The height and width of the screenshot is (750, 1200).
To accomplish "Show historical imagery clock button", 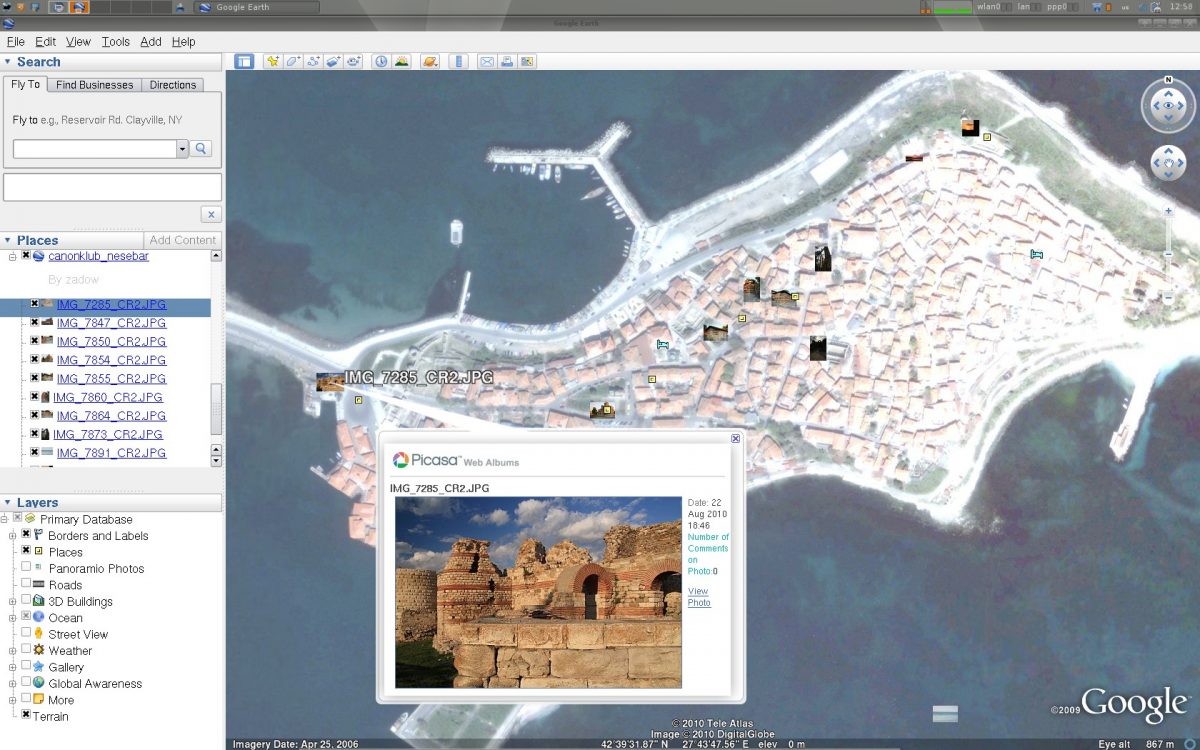I will click(x=381, y=61).
